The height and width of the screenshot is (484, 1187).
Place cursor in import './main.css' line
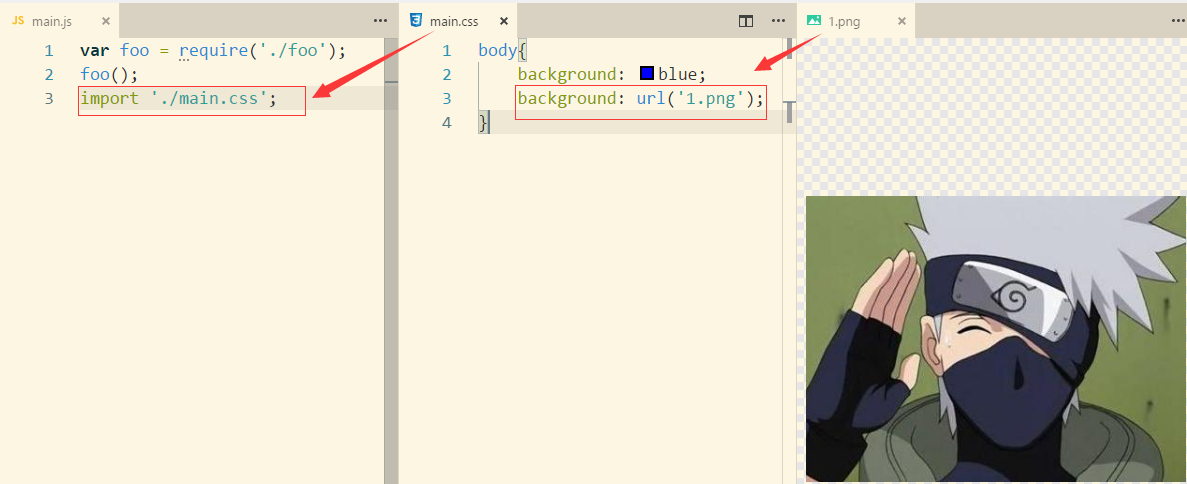click(x=179, y=98)
